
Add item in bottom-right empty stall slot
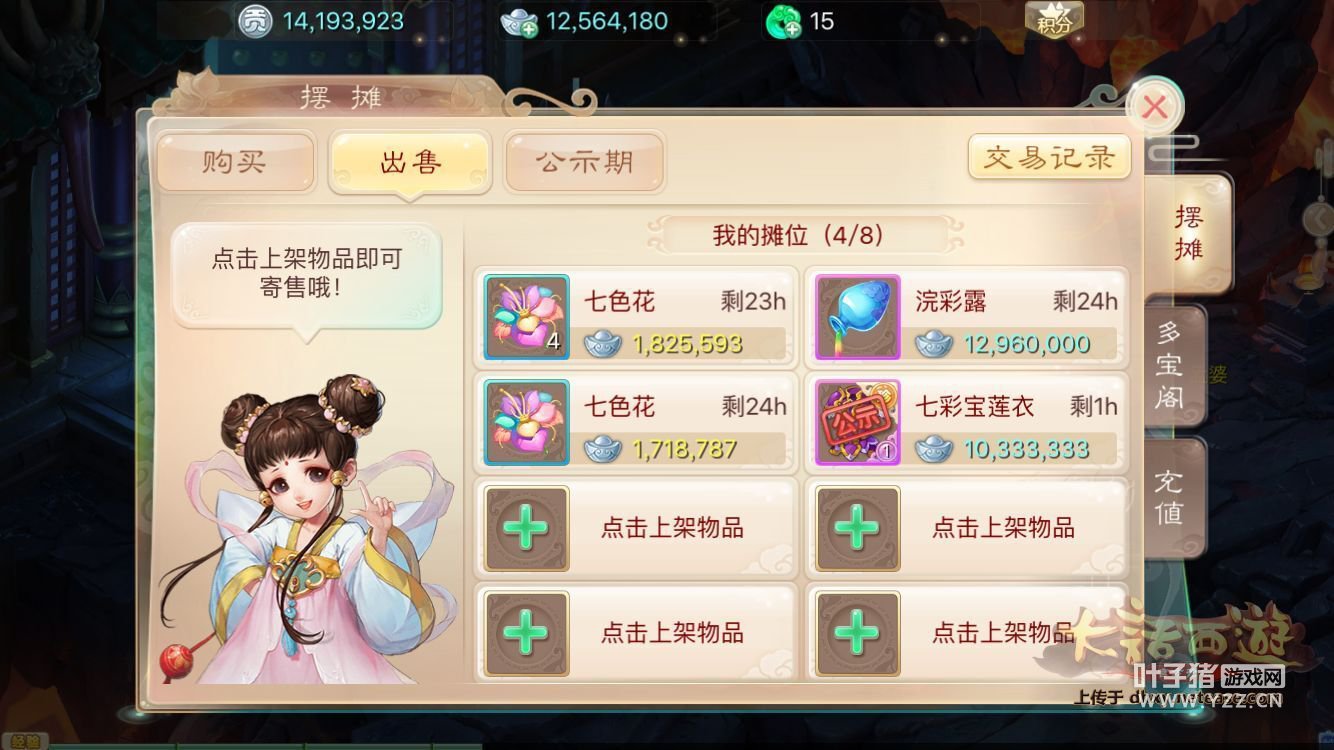coord(967,632)
